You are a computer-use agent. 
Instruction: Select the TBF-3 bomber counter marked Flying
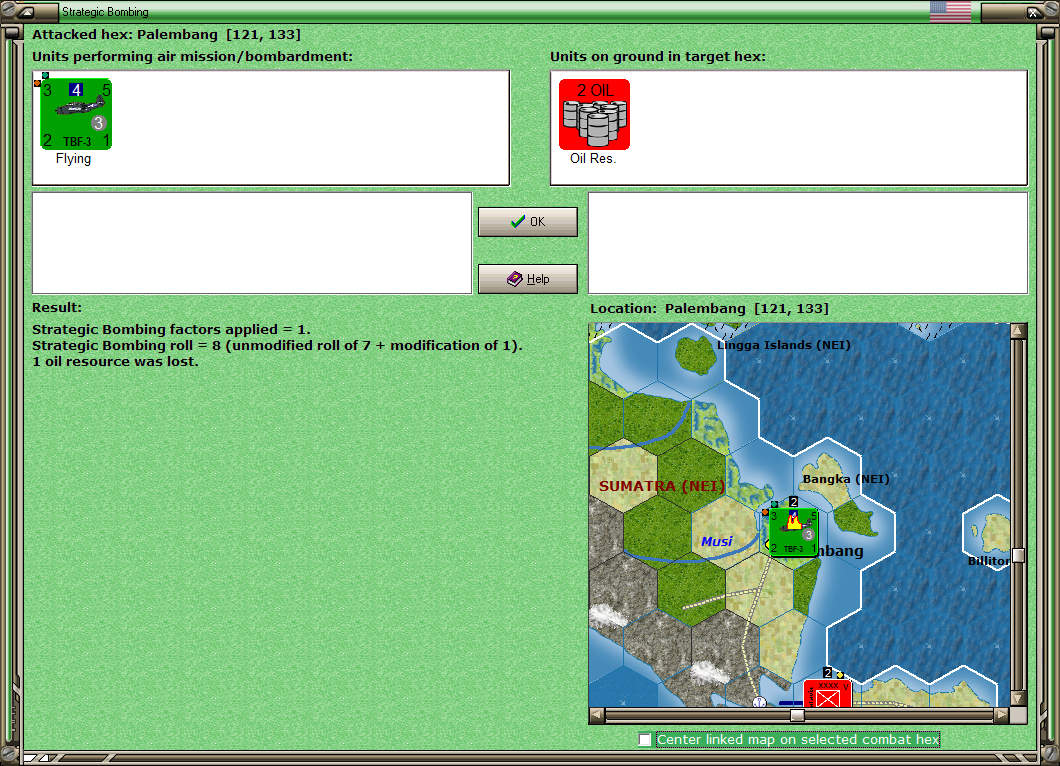(x=75, y=113)
